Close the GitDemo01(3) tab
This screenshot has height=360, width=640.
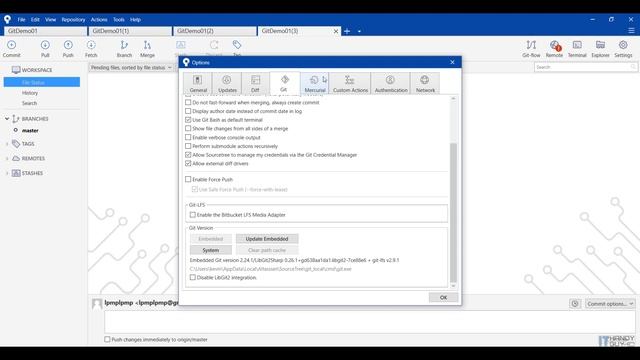click(336, 31)
